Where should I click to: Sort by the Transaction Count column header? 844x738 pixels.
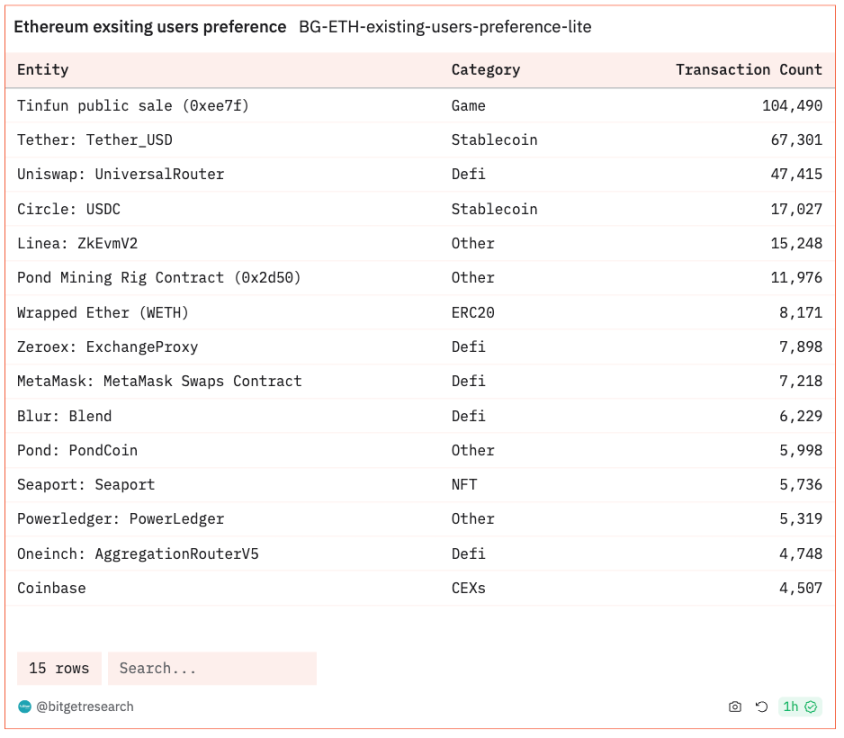tap(748, 70)
